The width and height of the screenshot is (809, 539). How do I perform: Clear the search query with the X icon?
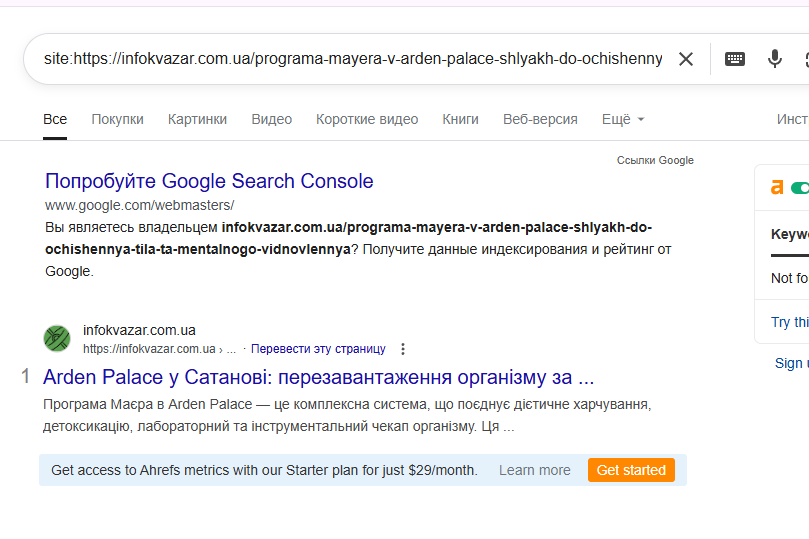coord(686,59)
